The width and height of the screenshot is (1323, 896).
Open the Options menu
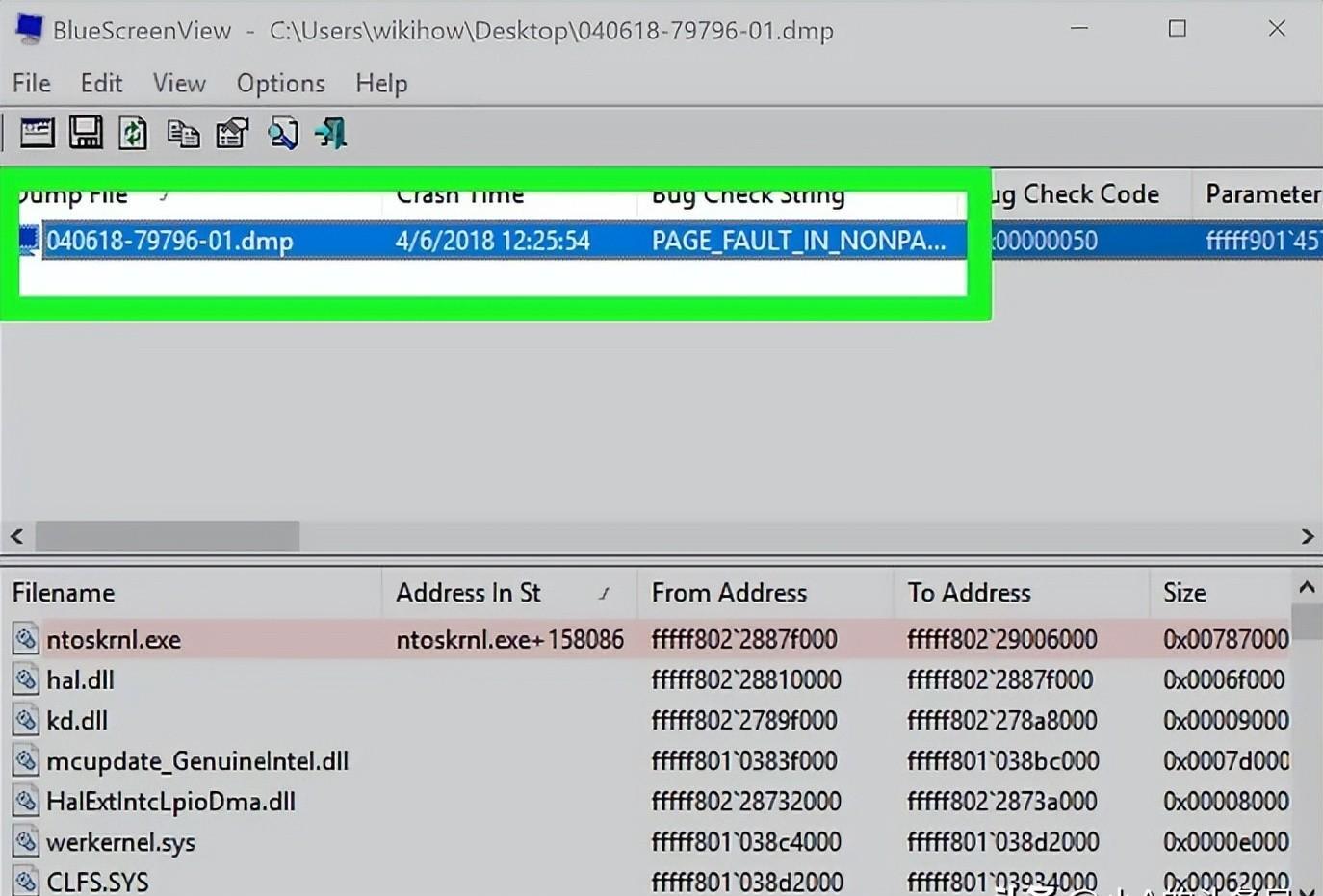[281, 83]
